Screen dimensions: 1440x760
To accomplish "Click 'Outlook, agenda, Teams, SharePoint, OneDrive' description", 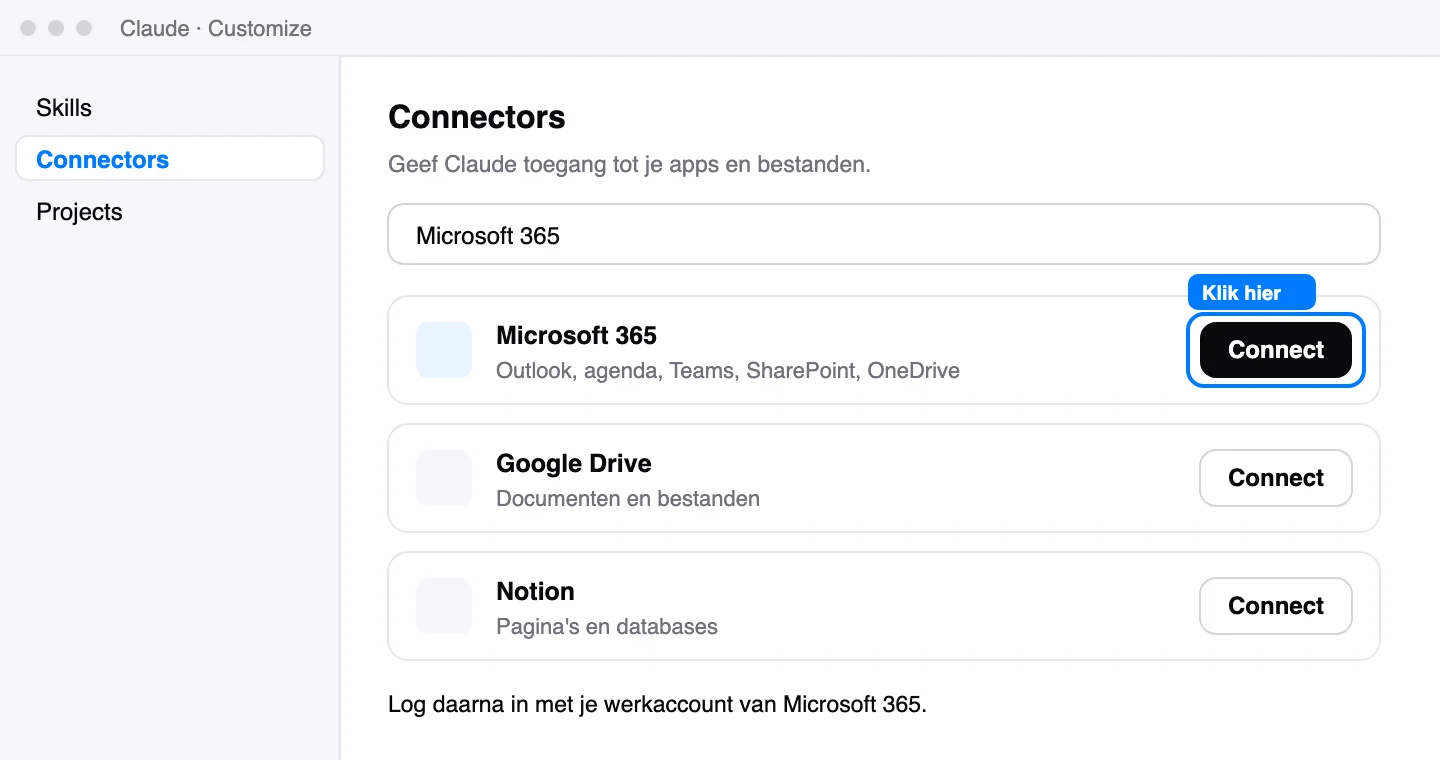I will [728, 371].
